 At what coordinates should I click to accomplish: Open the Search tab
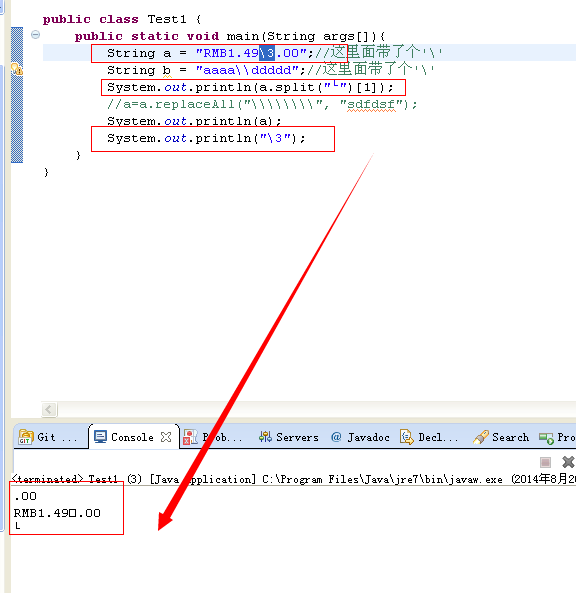(501, 437)
